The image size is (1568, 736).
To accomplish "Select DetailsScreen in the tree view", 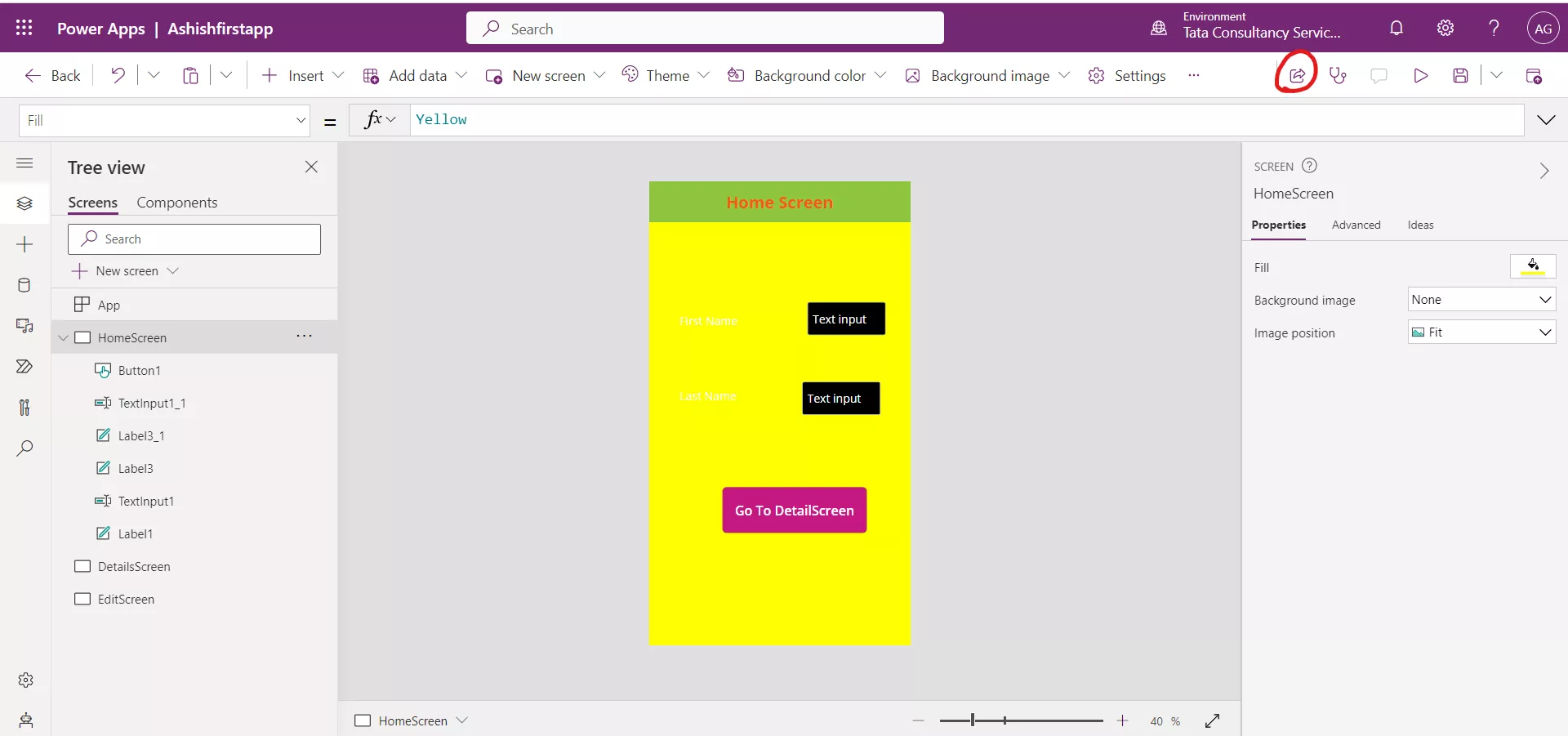I will coord(134,567).
